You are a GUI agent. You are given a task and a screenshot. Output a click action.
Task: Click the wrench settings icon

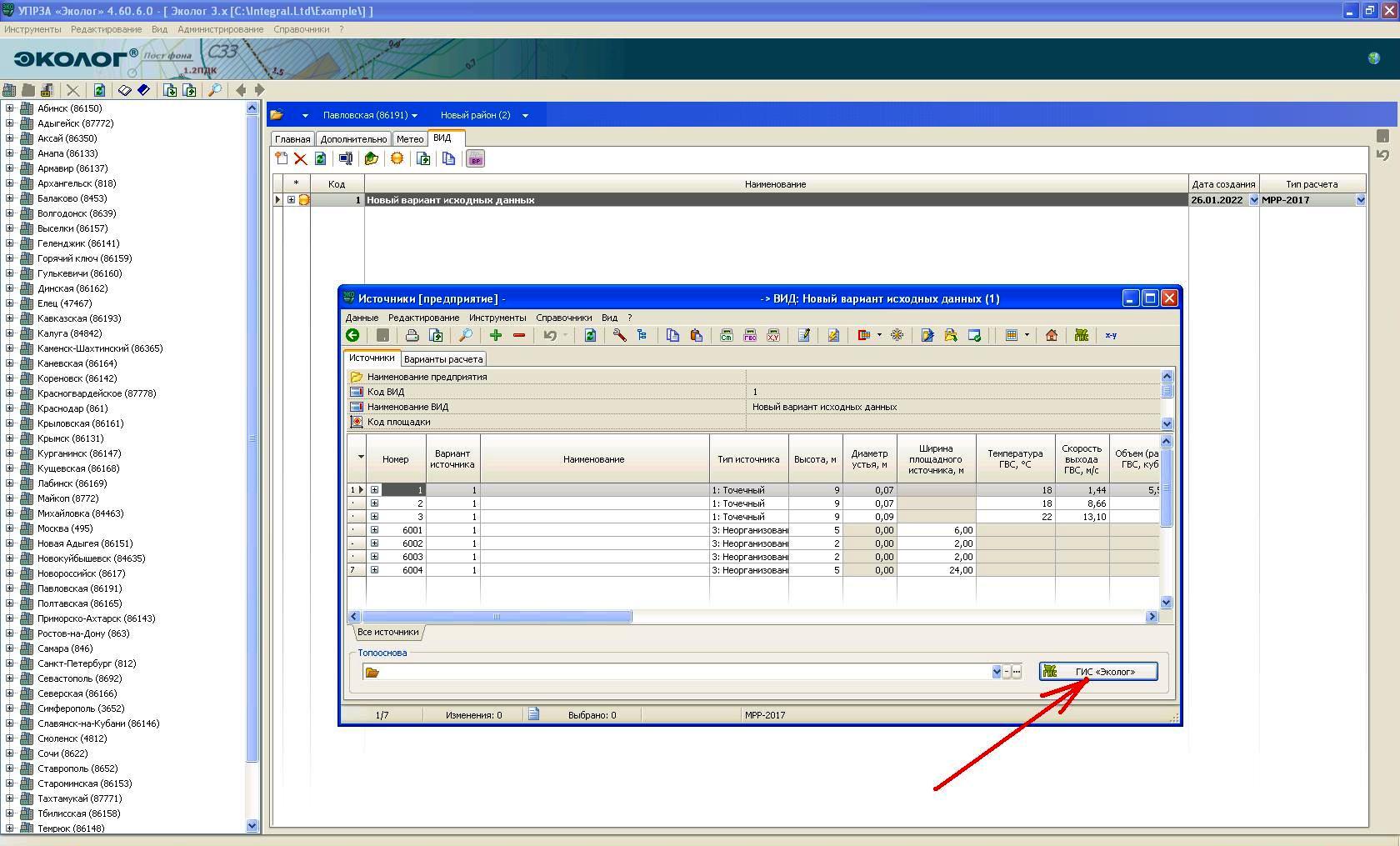[619, 335]
